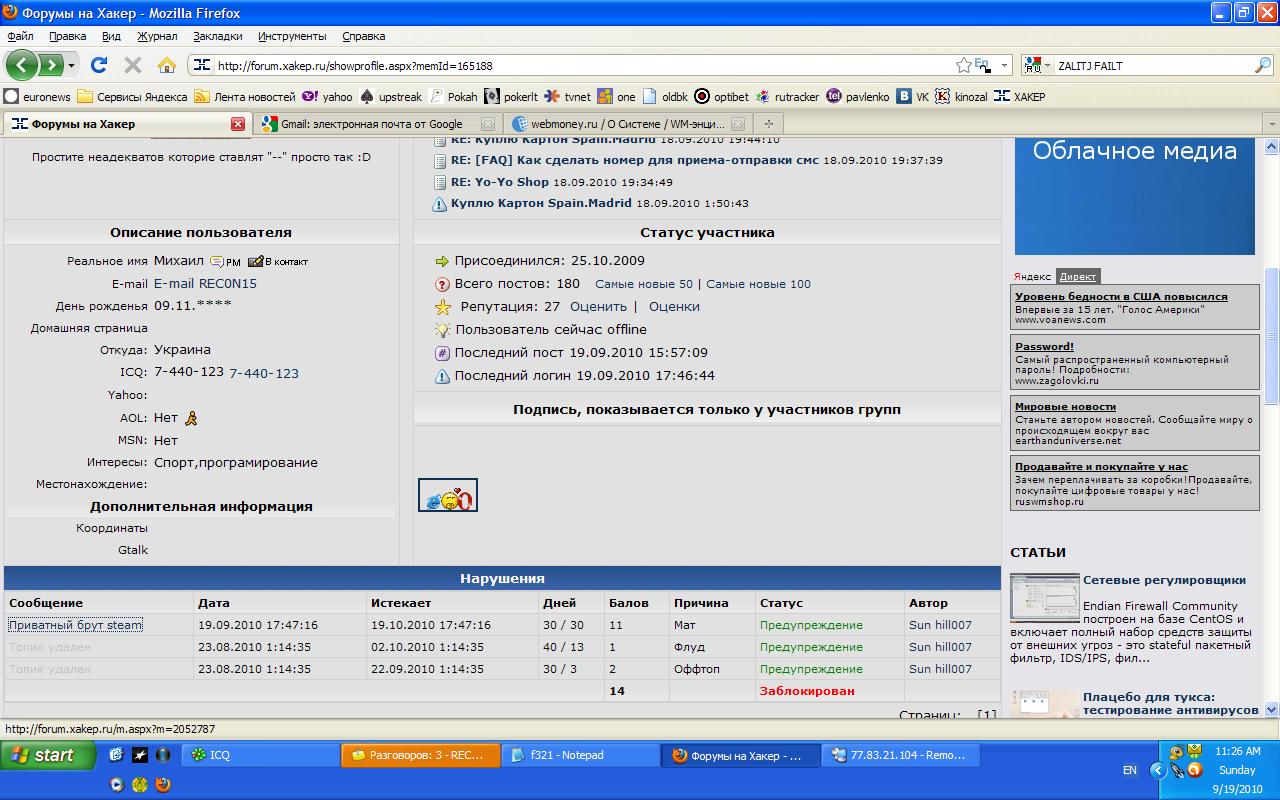Image resolution: width=1280 pixels, height=800 pixels.
Task: Open a new tab with plus button
Action: tap(768, 124)
